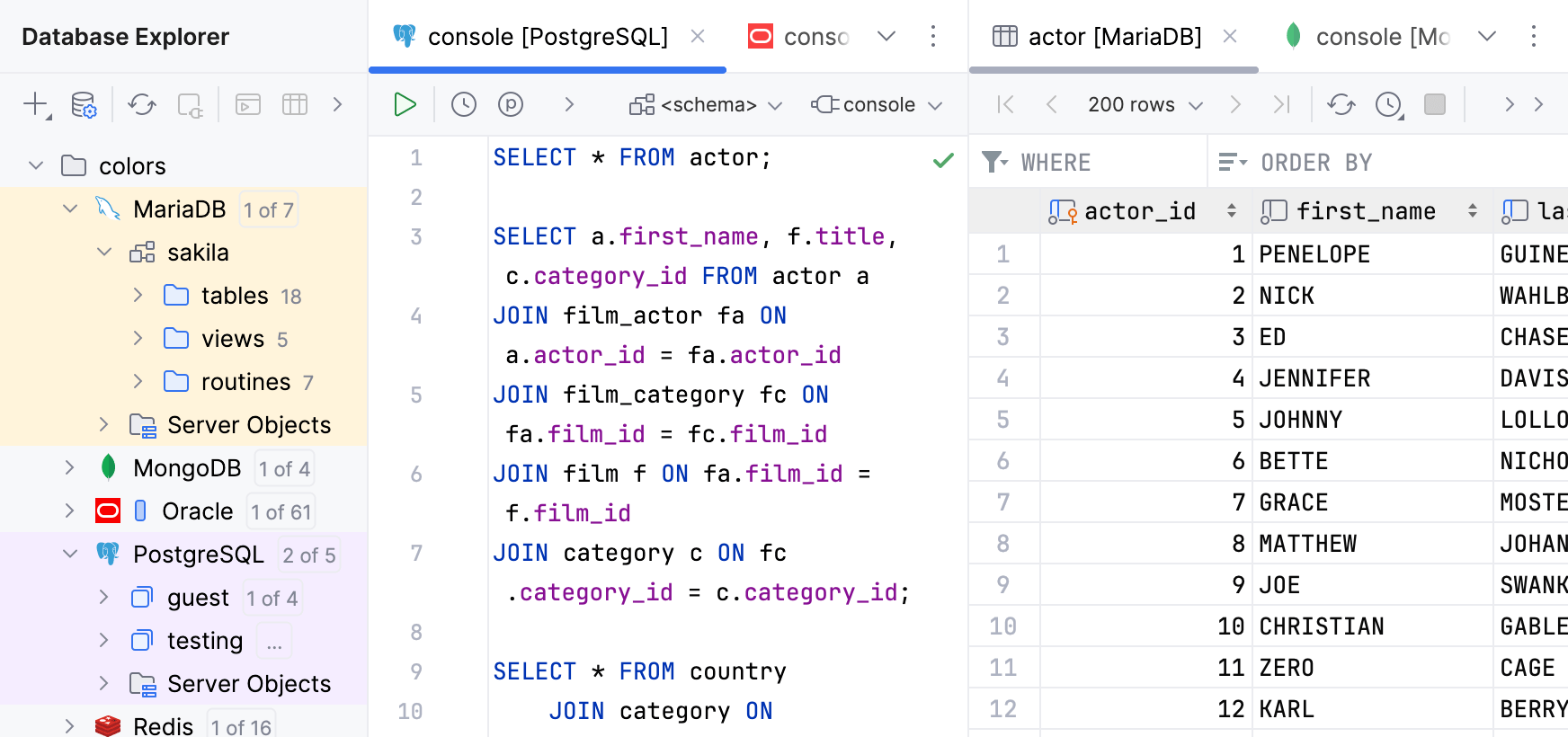Click the add new data source plus icon

(35, 104)
